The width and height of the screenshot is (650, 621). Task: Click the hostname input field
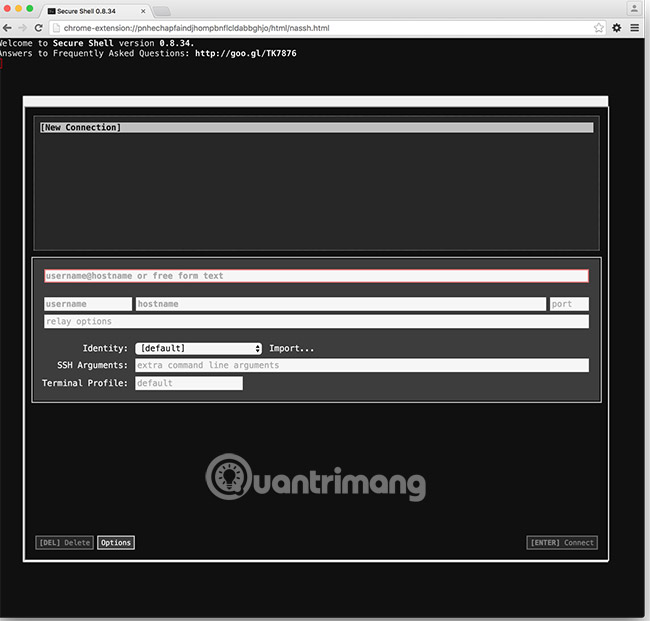(x=341, y=304)
